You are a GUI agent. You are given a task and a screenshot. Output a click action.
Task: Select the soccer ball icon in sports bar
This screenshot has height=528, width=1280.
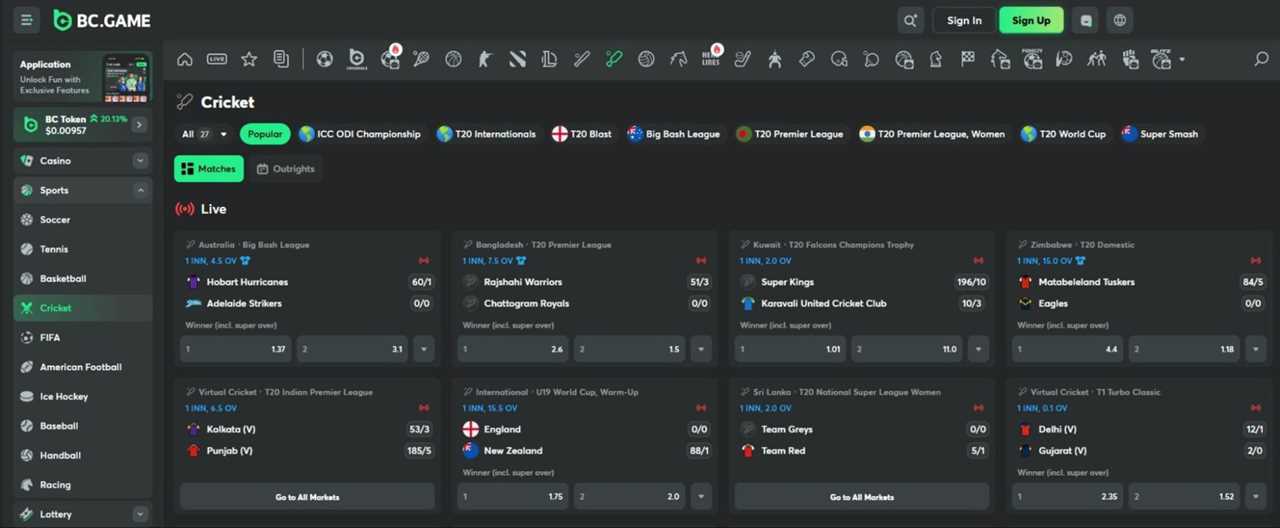(324, 60)
